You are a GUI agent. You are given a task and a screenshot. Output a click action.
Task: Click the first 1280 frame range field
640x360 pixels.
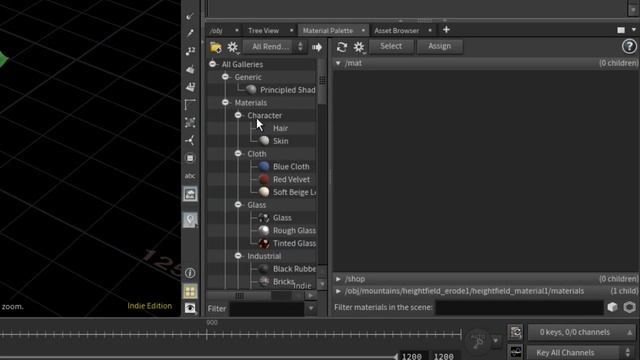[x=412, y=356]
